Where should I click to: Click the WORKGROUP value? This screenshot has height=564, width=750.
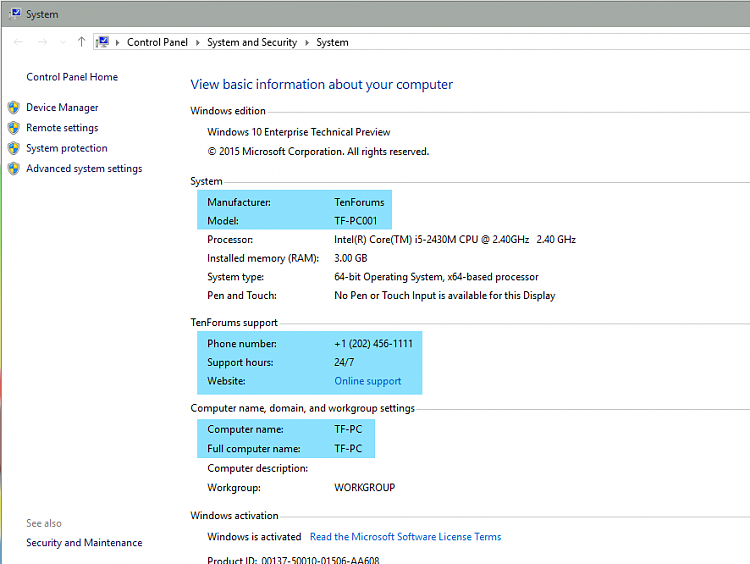point(364,487)
